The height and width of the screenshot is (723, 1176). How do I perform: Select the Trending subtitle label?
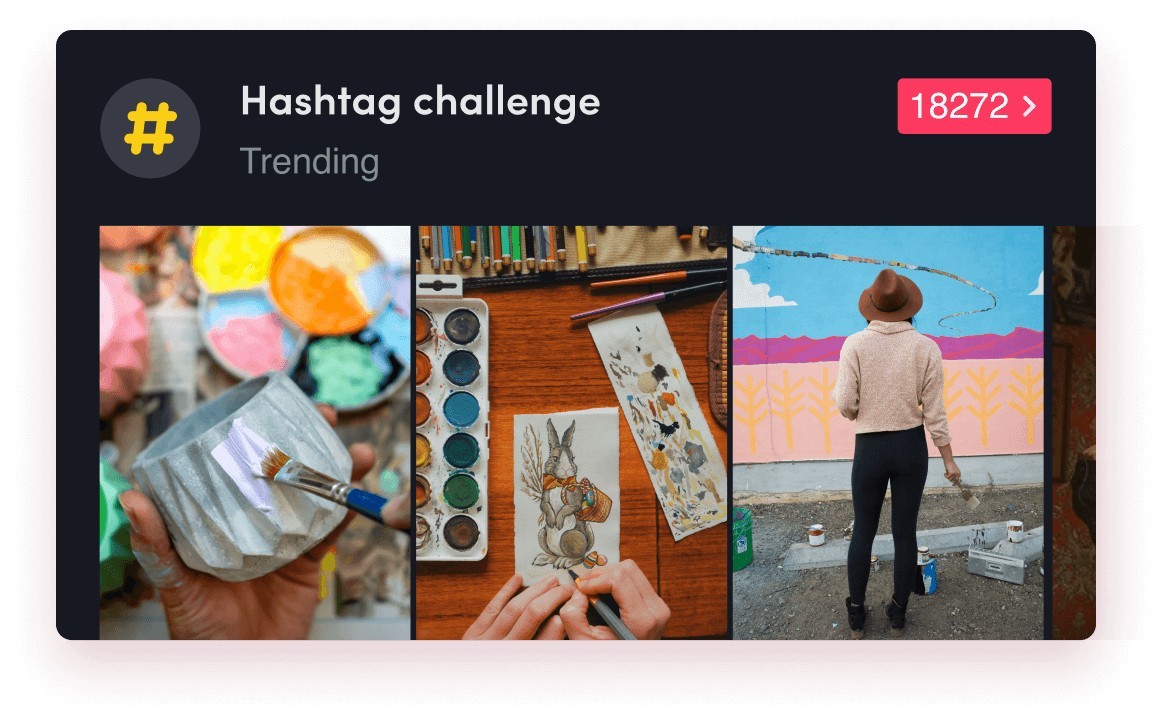pyautogui.click(x=309, y=161)
